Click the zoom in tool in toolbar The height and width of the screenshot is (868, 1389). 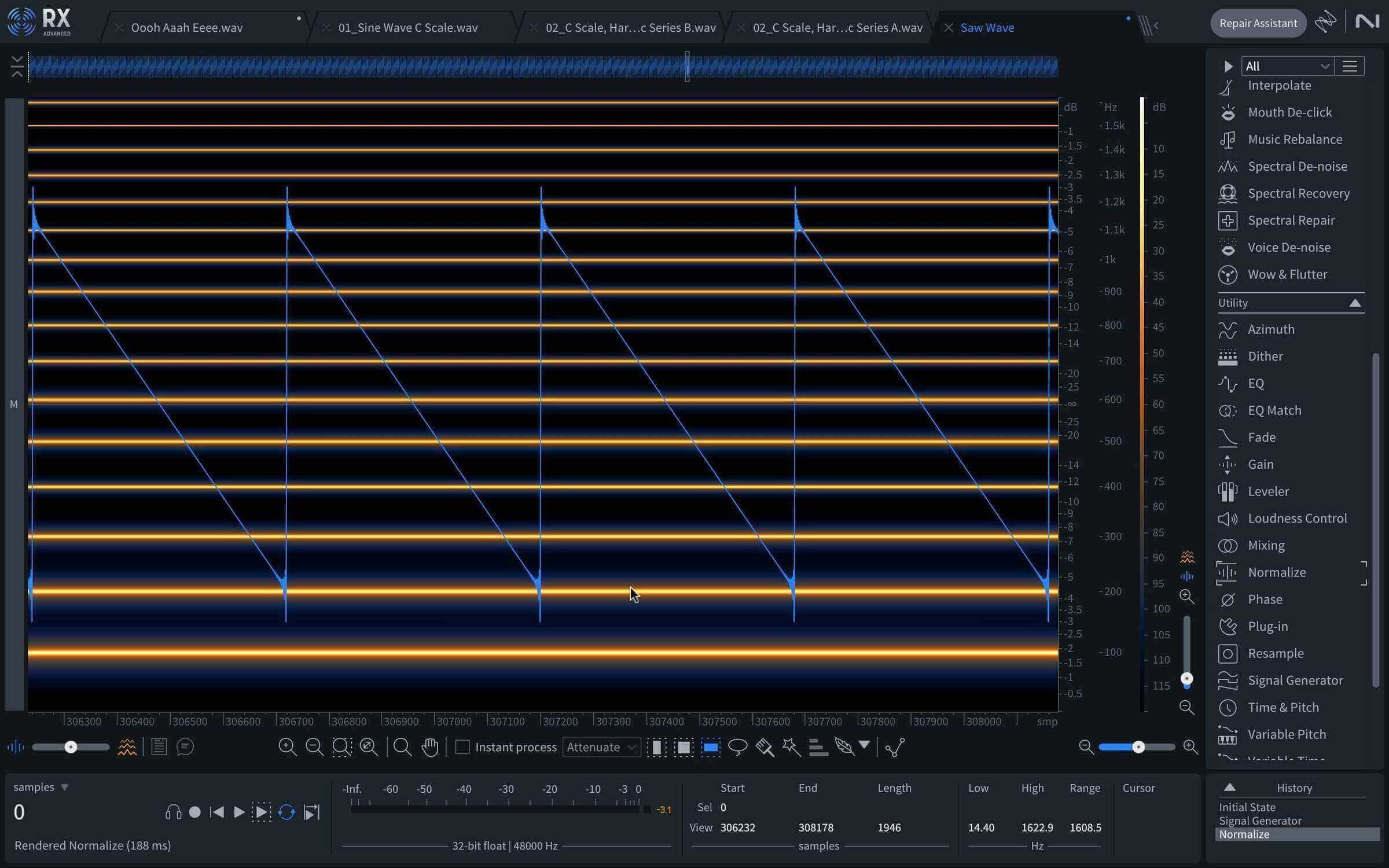point(287,747)
